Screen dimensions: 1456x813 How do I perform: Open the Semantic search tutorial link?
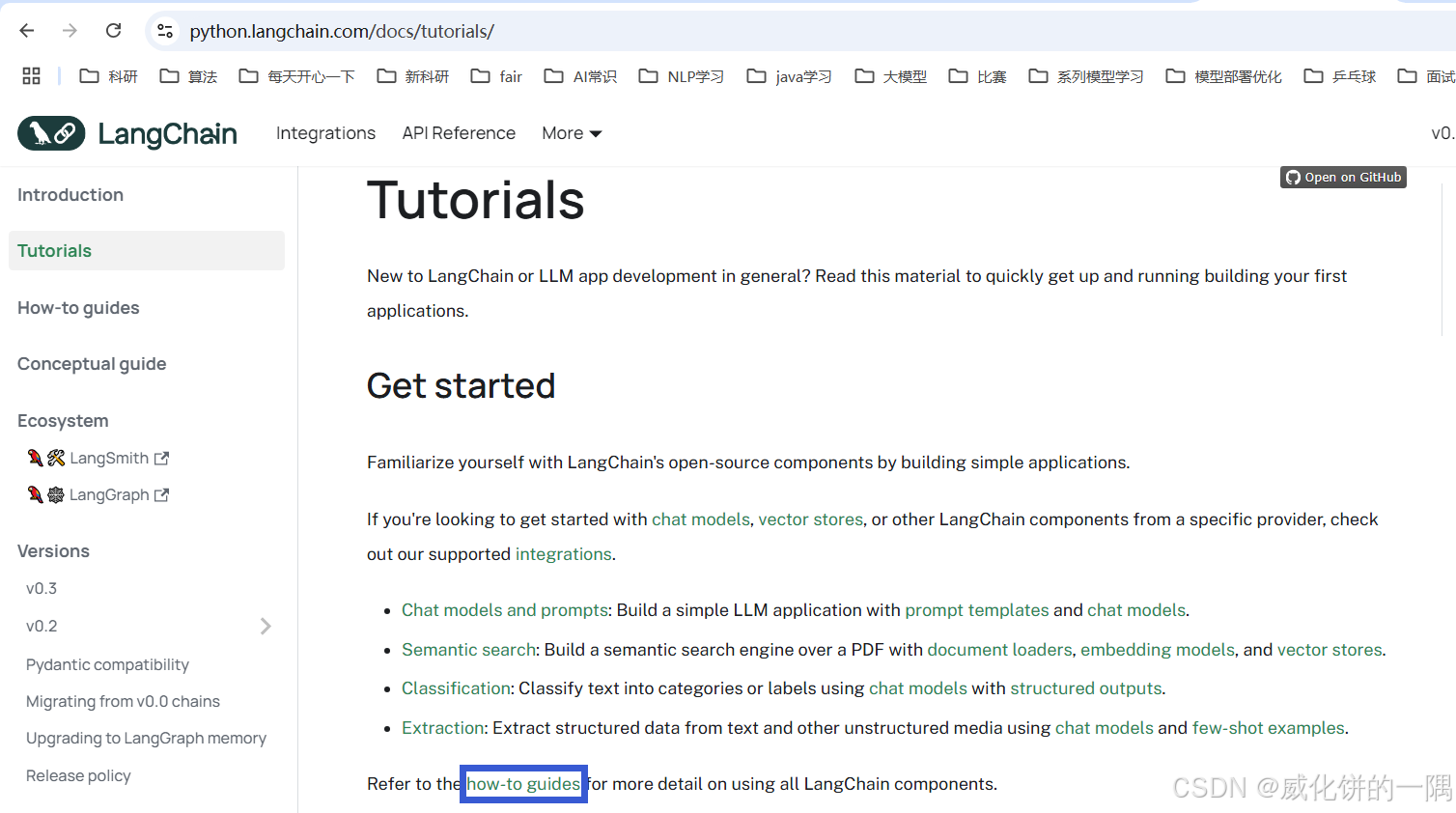pos(468,650)
